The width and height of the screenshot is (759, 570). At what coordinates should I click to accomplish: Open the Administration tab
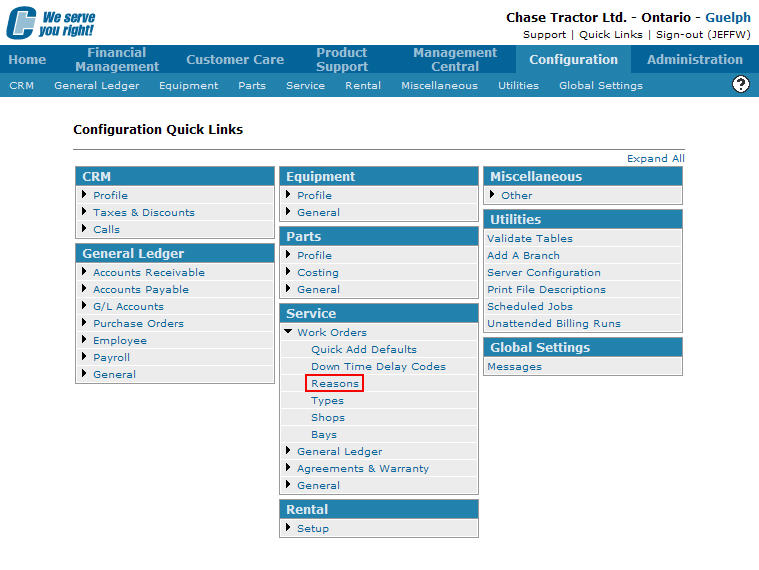coord(695,60)
